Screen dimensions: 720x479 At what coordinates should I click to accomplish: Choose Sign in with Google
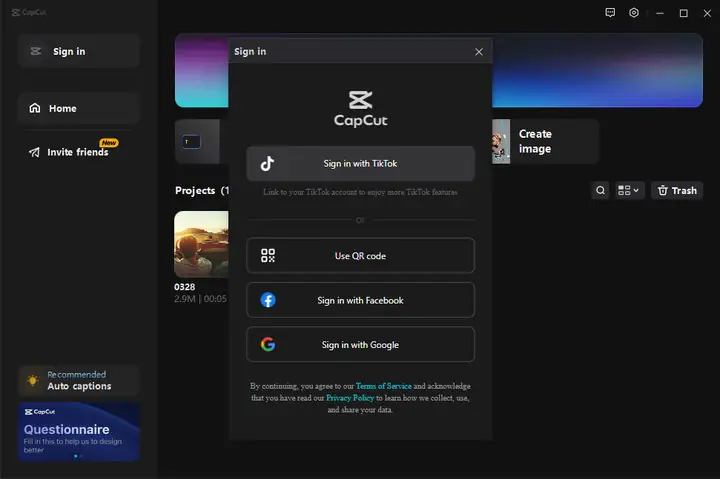tap(360, 345)
